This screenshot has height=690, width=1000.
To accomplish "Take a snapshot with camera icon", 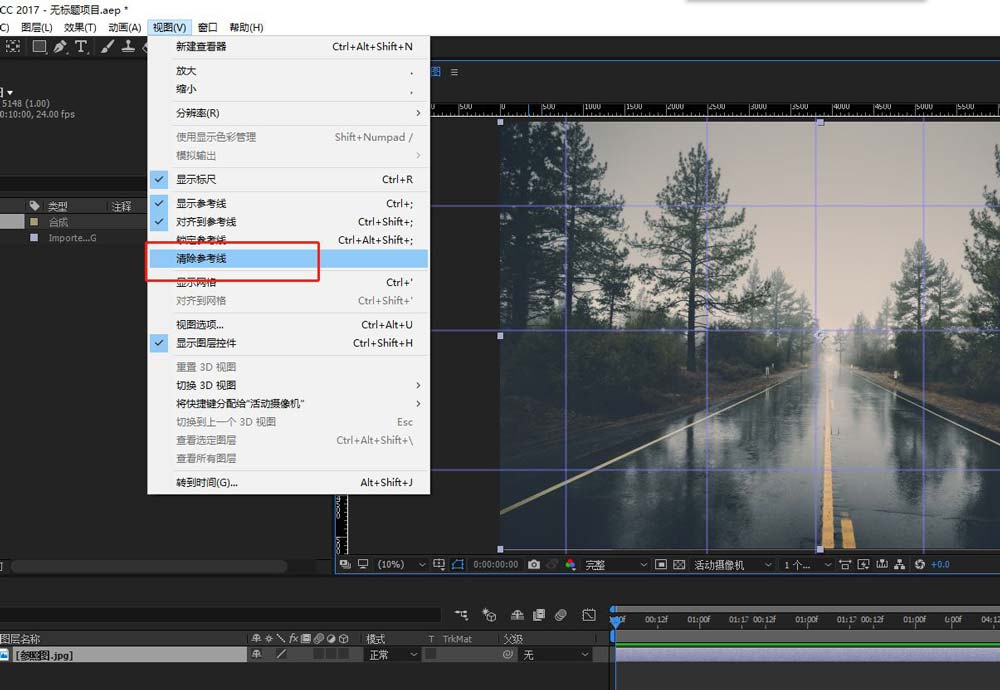I will [x=534, y=564].
